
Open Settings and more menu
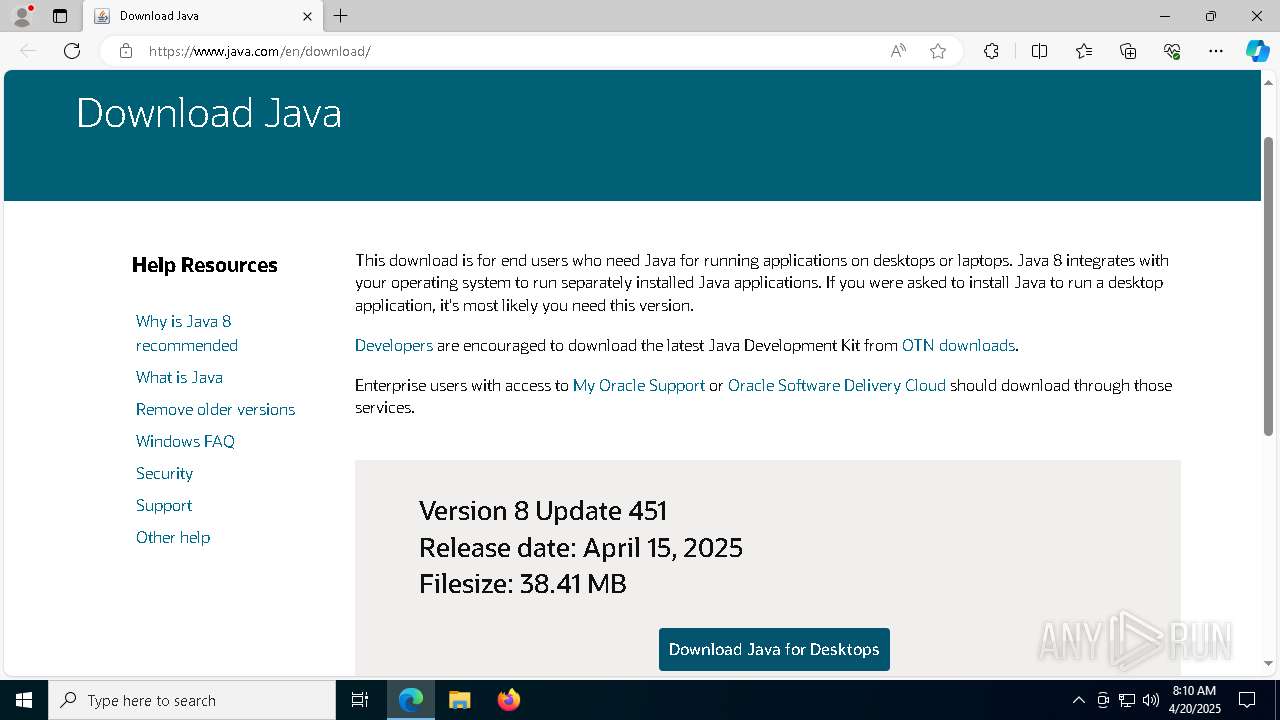click(x=1216, y=51)
